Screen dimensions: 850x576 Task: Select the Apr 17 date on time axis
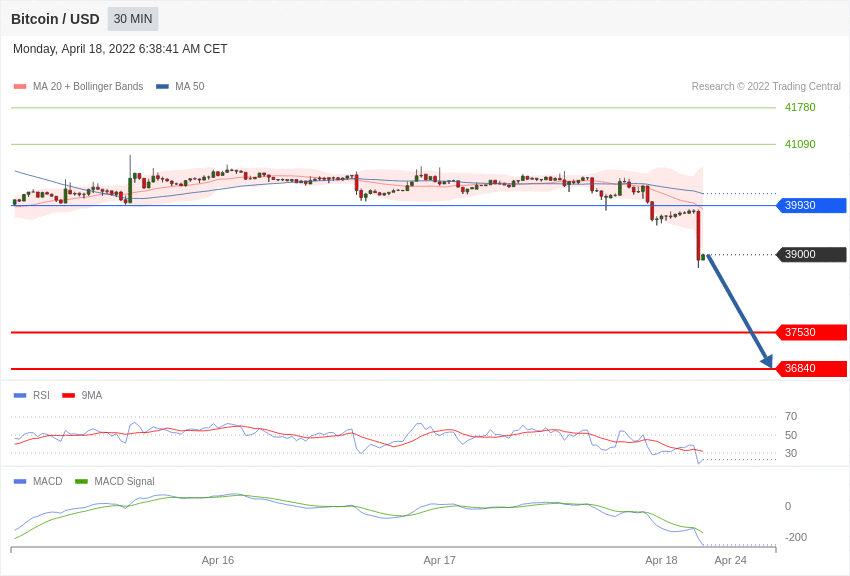[439, 560]
